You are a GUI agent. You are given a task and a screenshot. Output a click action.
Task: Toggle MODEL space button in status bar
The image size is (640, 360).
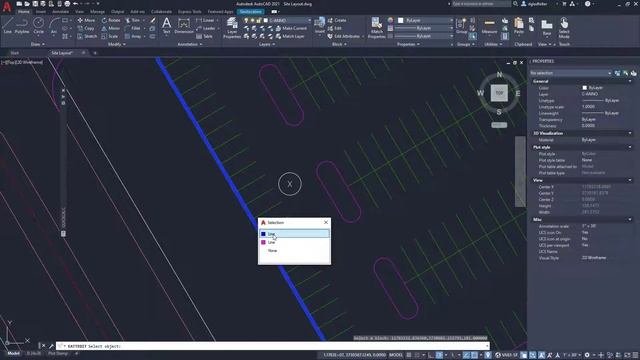pyautogui.click(x=396, y=355)
